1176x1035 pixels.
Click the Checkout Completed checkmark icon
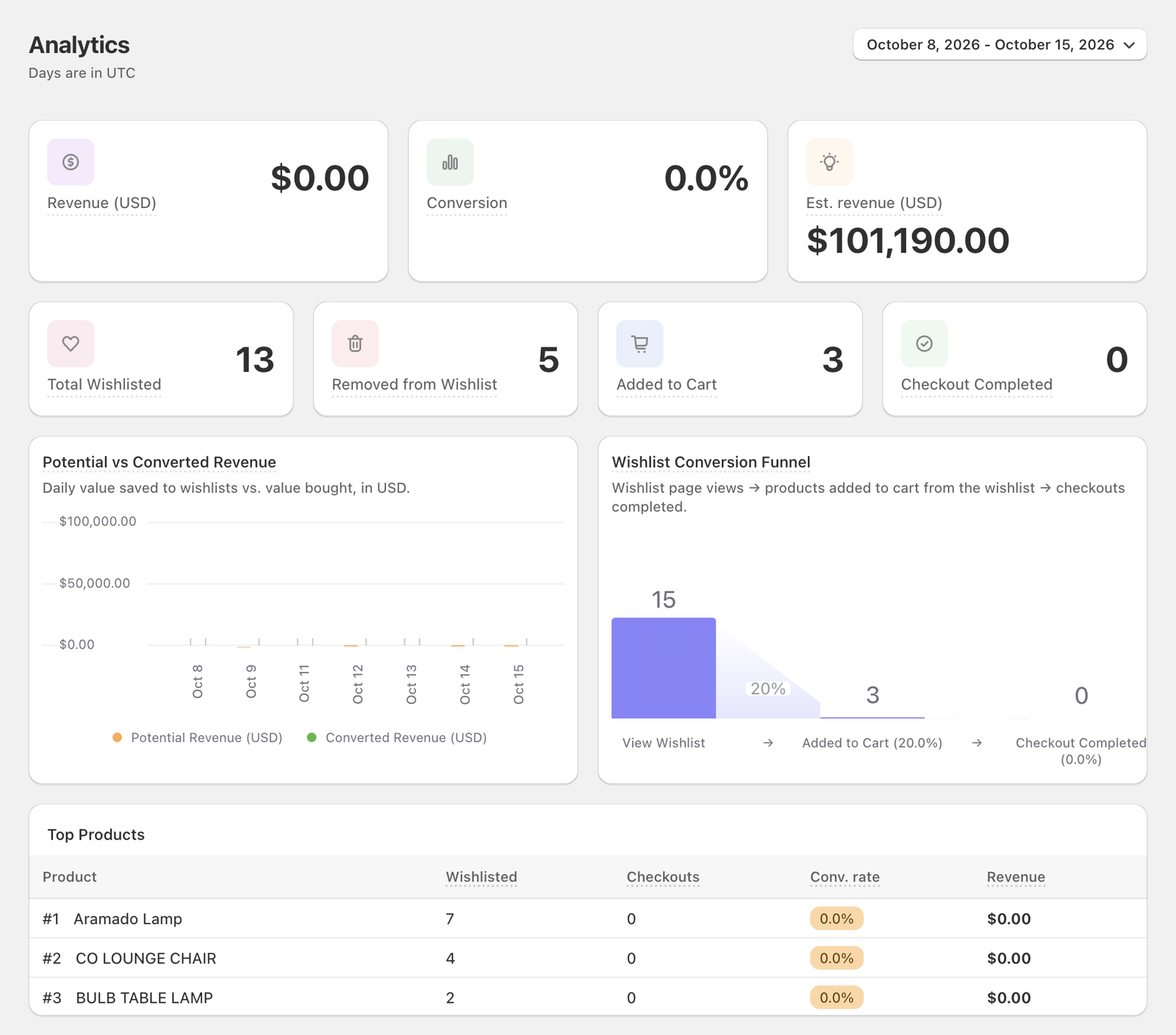pyautogui.click(x=924, y=343)
